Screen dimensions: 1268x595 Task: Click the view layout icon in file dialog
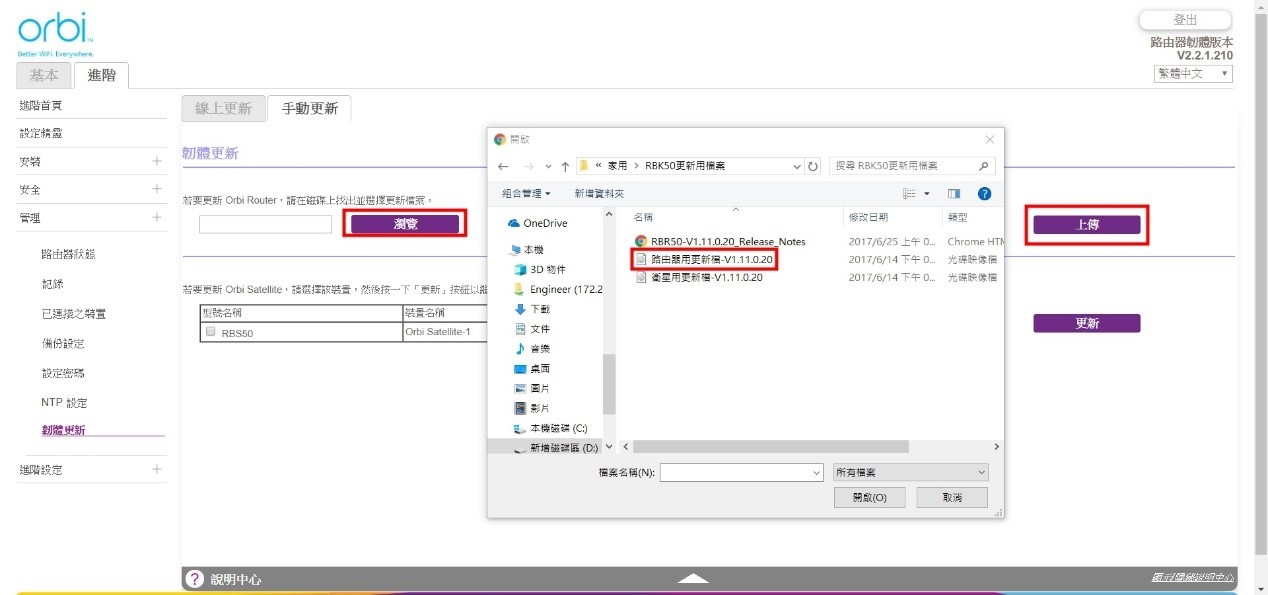click(x=909, y=193)
